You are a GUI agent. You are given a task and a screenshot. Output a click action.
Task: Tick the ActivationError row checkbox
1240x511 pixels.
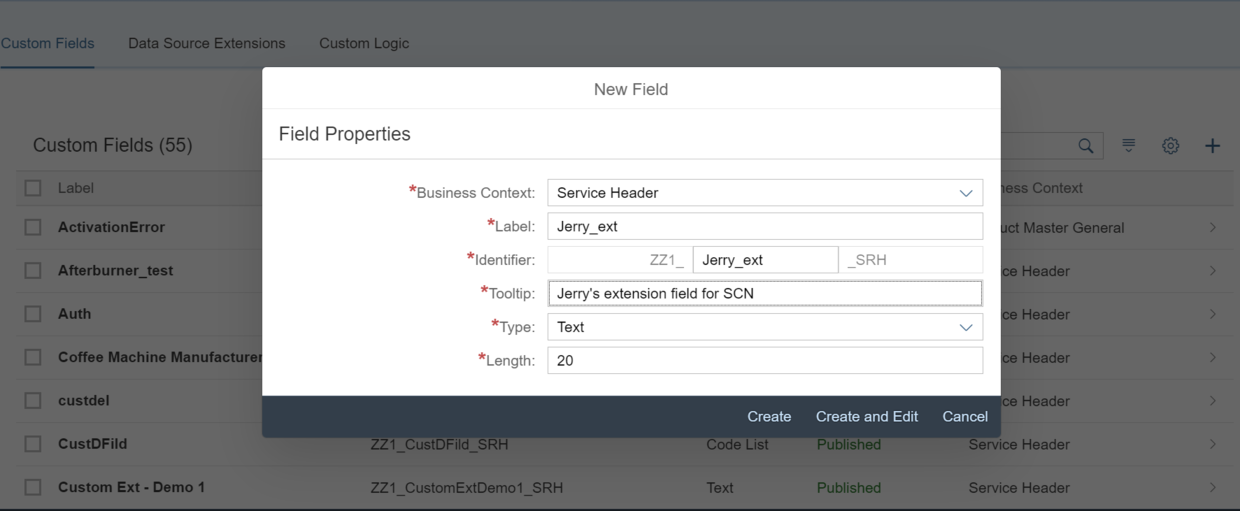(x=33, y=228)
